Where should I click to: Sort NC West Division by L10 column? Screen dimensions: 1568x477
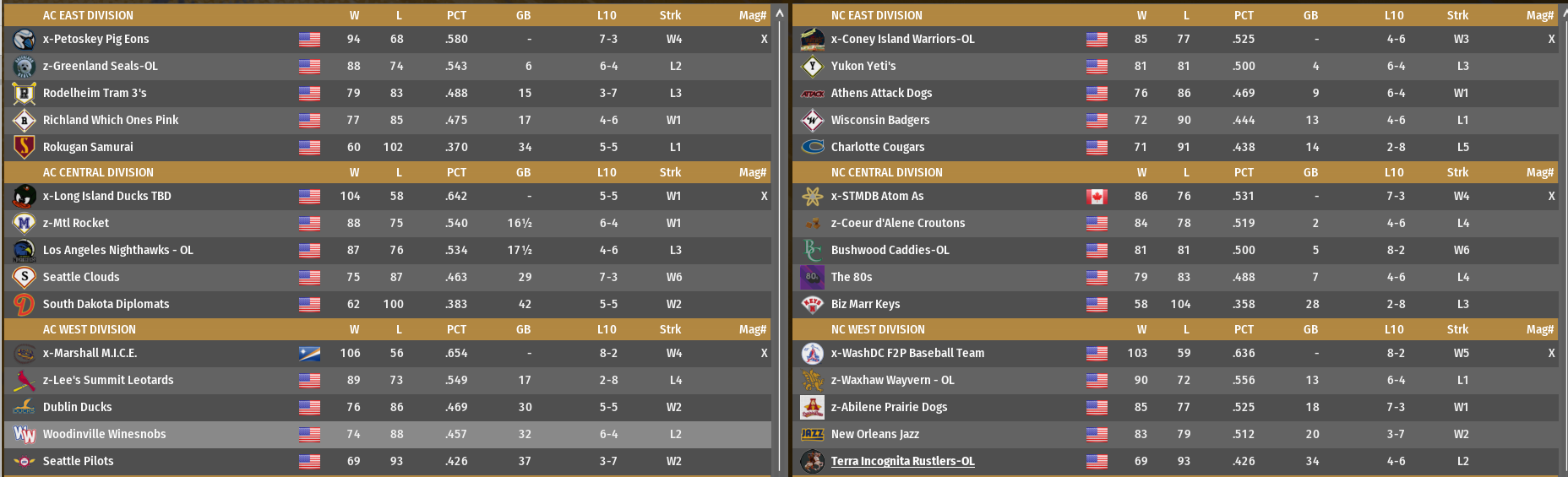pos(1394,329)
